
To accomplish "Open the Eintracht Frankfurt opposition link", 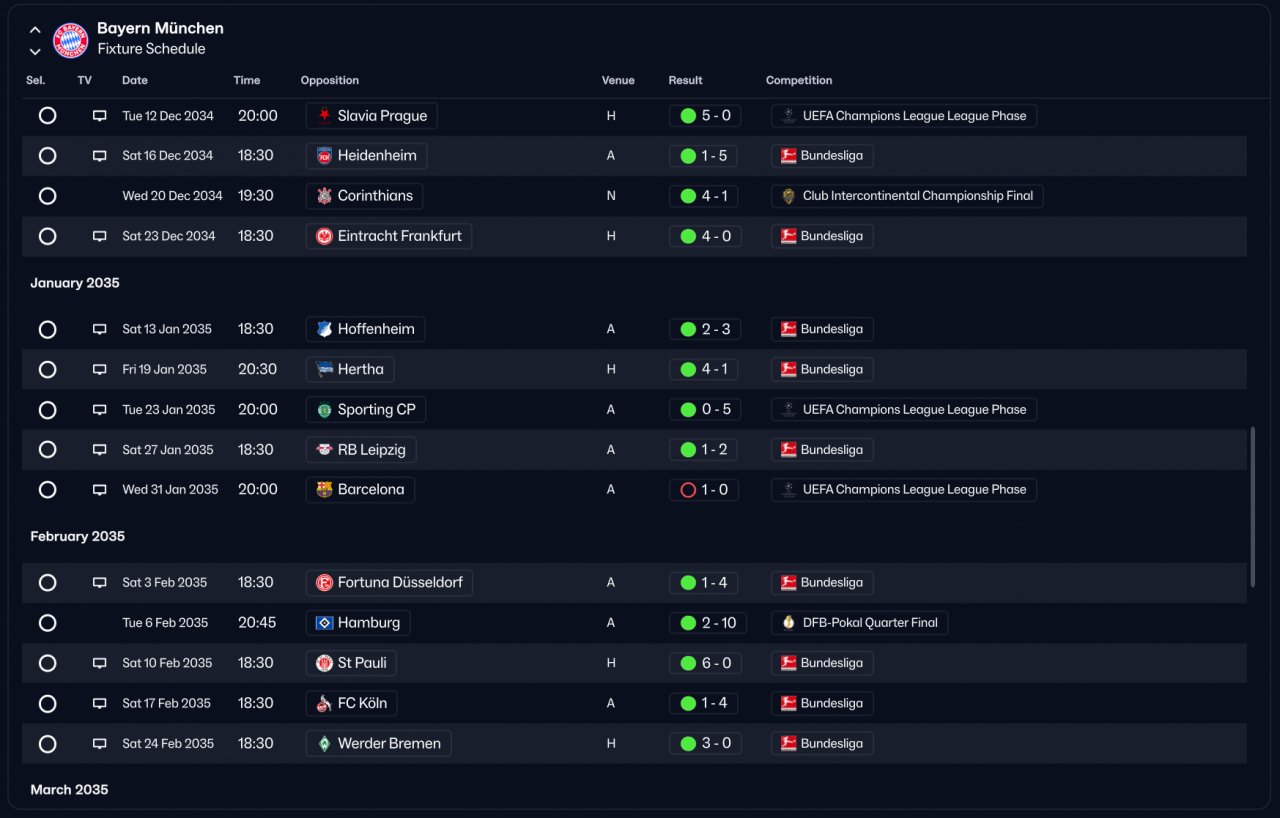I will click(389, 237).
